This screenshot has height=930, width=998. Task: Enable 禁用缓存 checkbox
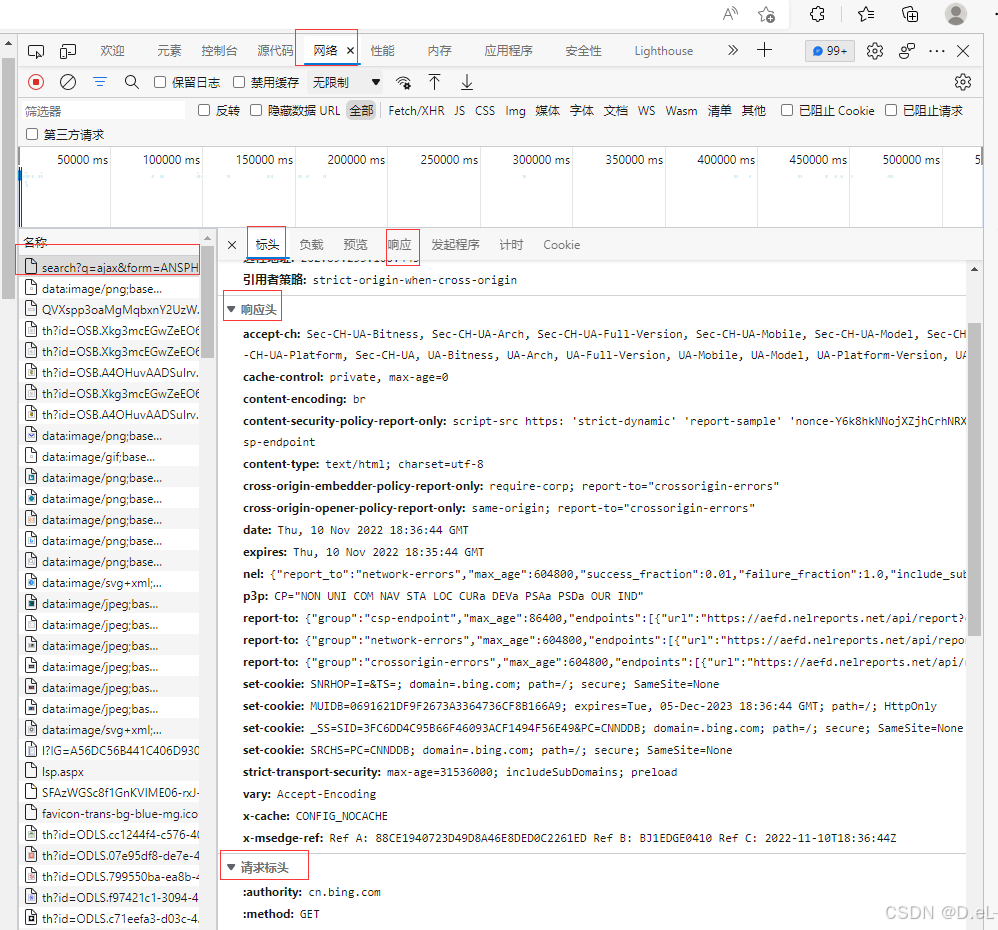click(x=239, y=82)
